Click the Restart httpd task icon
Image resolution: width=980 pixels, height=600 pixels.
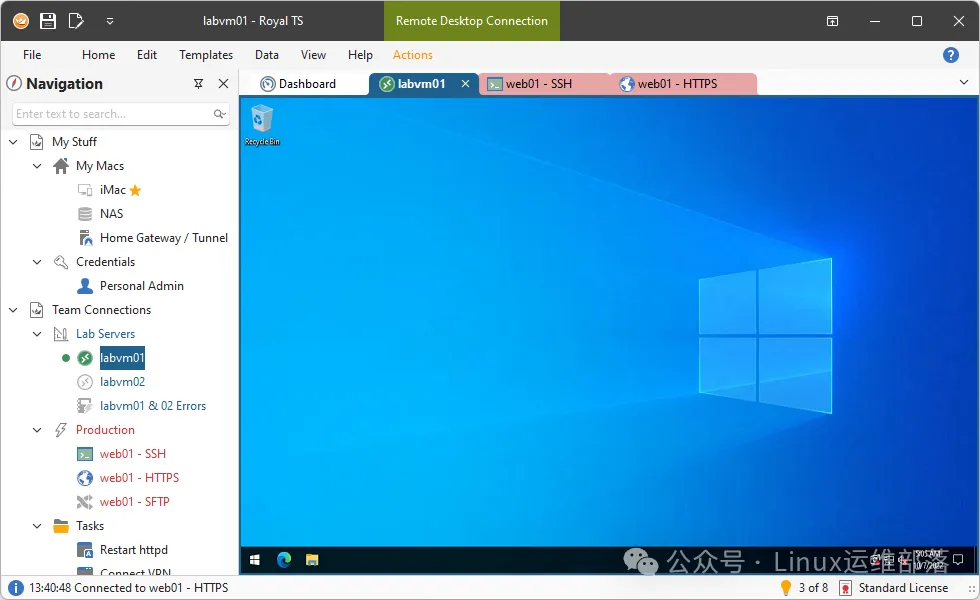click(86, 550)
